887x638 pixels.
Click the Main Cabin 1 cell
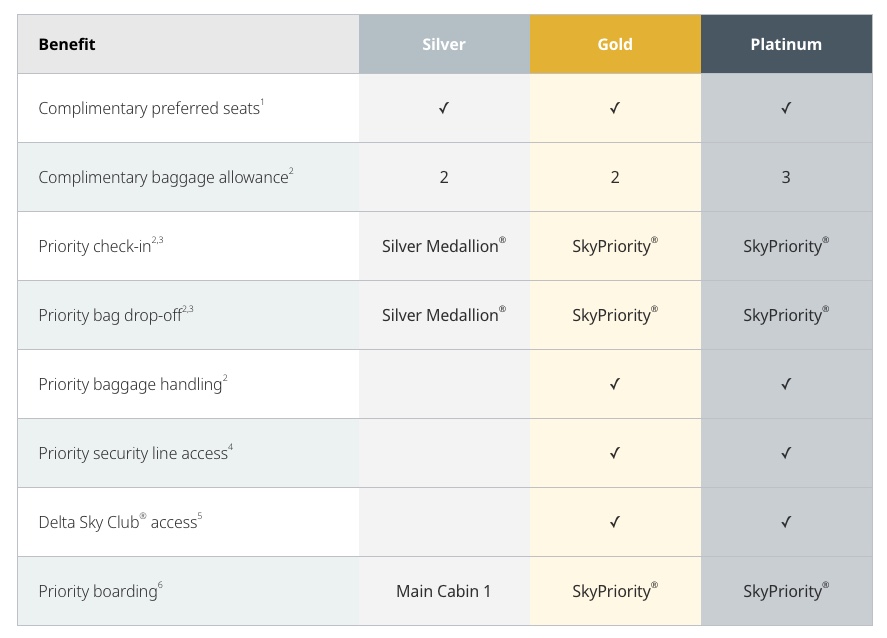[443, 591]
